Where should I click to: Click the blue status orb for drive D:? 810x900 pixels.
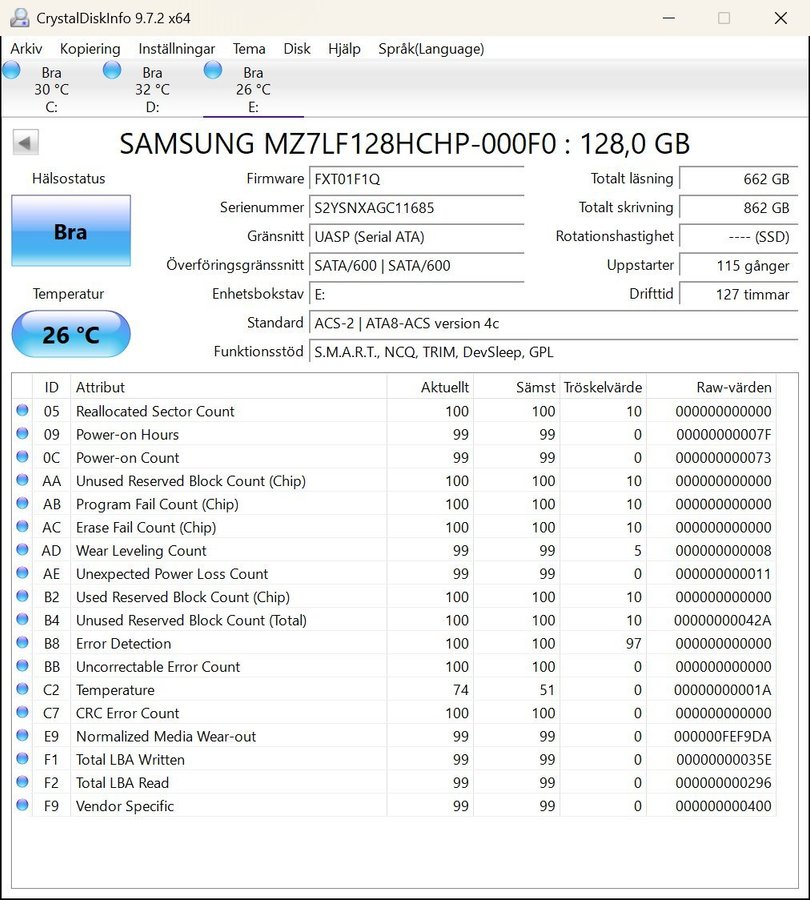click(x=112, y=70)
